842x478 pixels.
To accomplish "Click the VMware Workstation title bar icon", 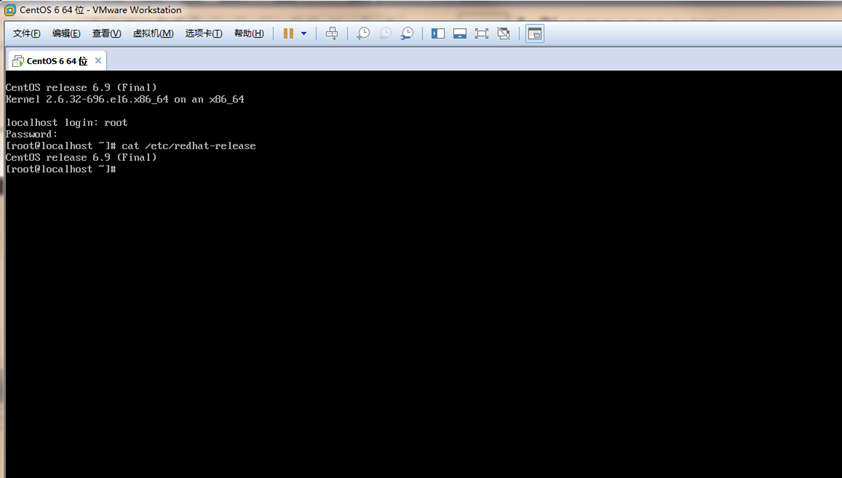I will [10, 10].
